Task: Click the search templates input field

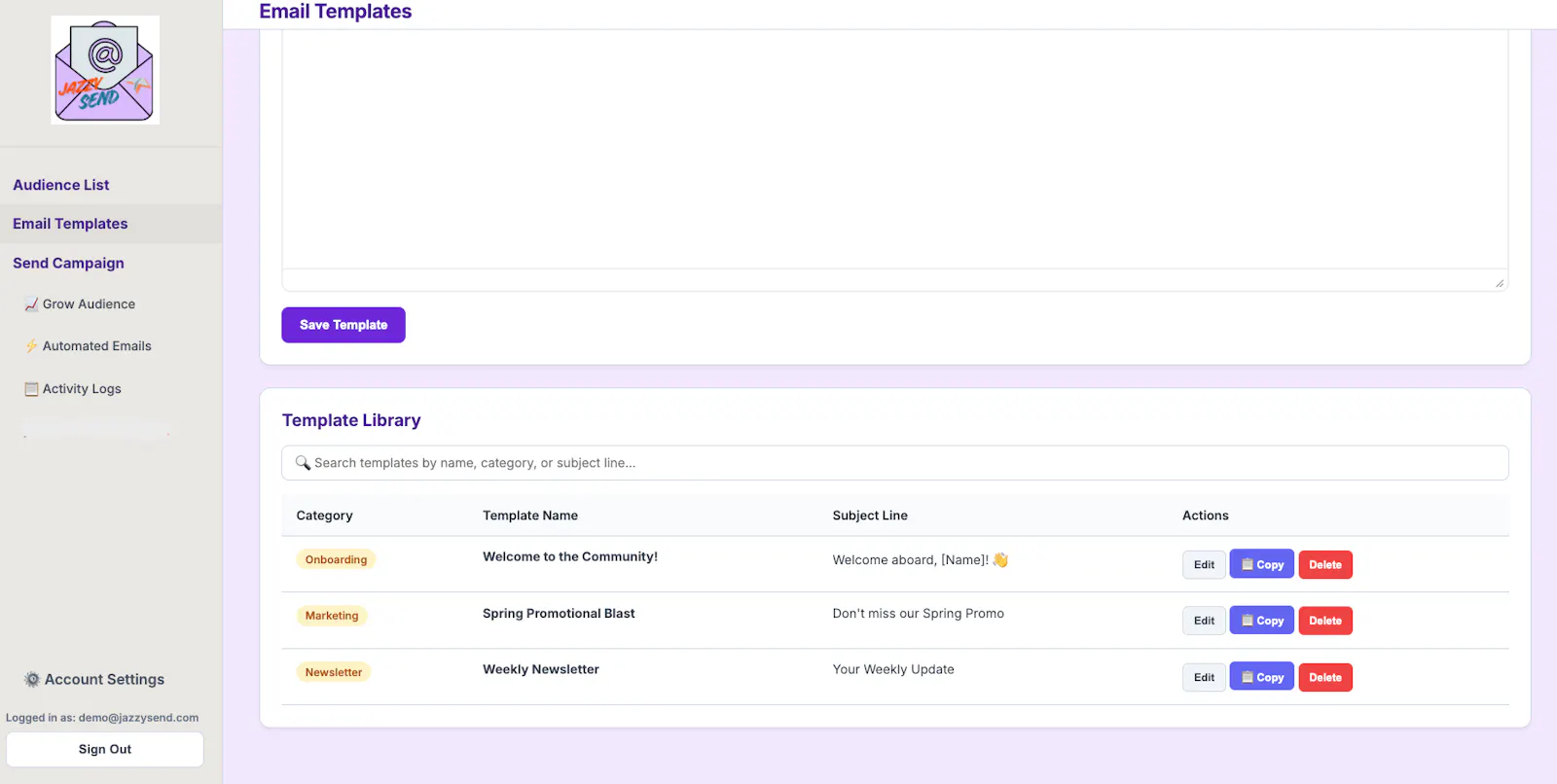Action: (895, 463)
